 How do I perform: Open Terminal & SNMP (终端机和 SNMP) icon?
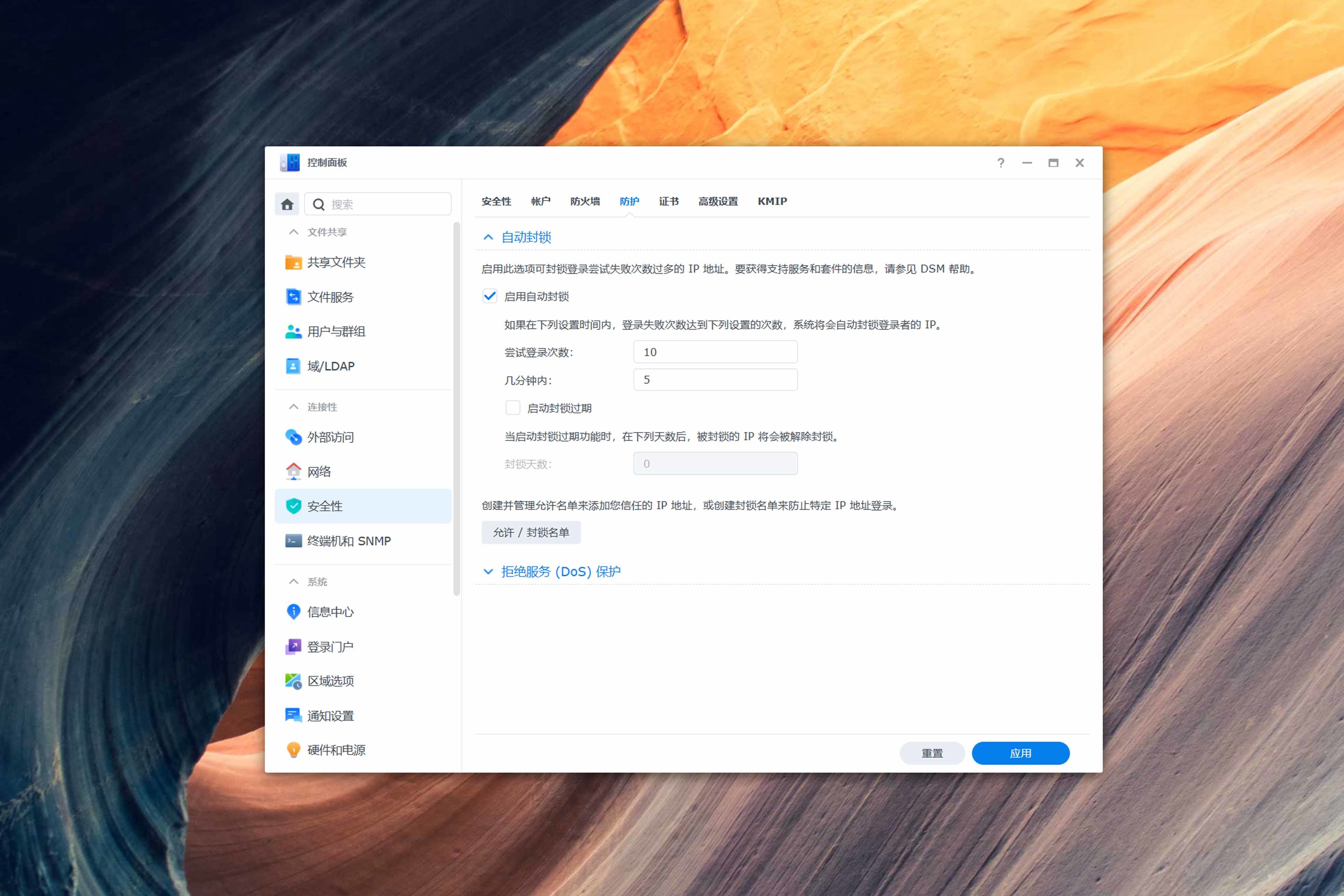coord(293,541)
